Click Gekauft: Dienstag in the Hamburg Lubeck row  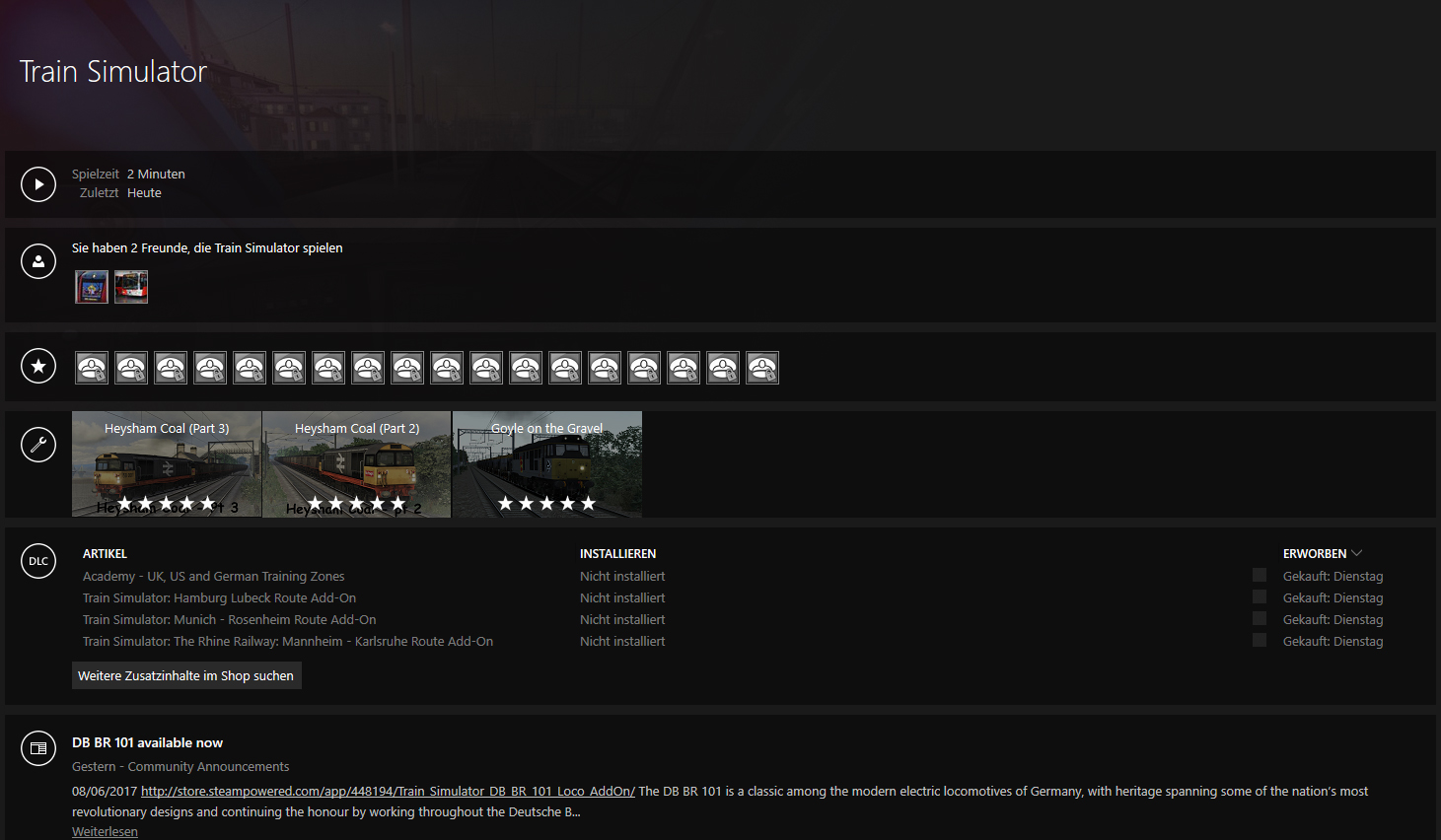pos(1333,597)
